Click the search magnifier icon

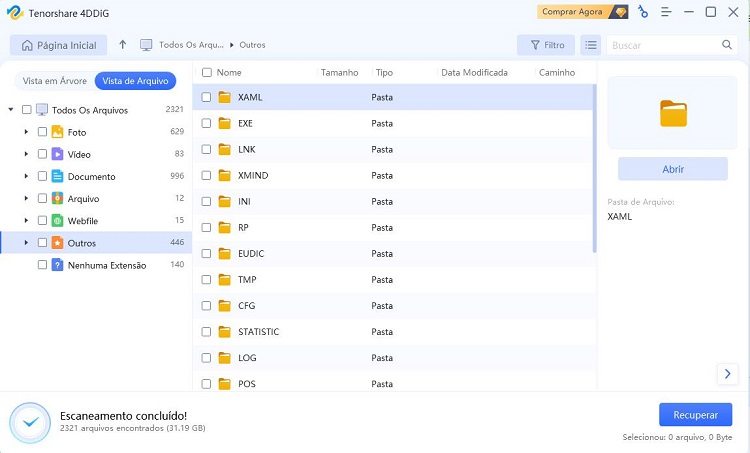[727, 45]
